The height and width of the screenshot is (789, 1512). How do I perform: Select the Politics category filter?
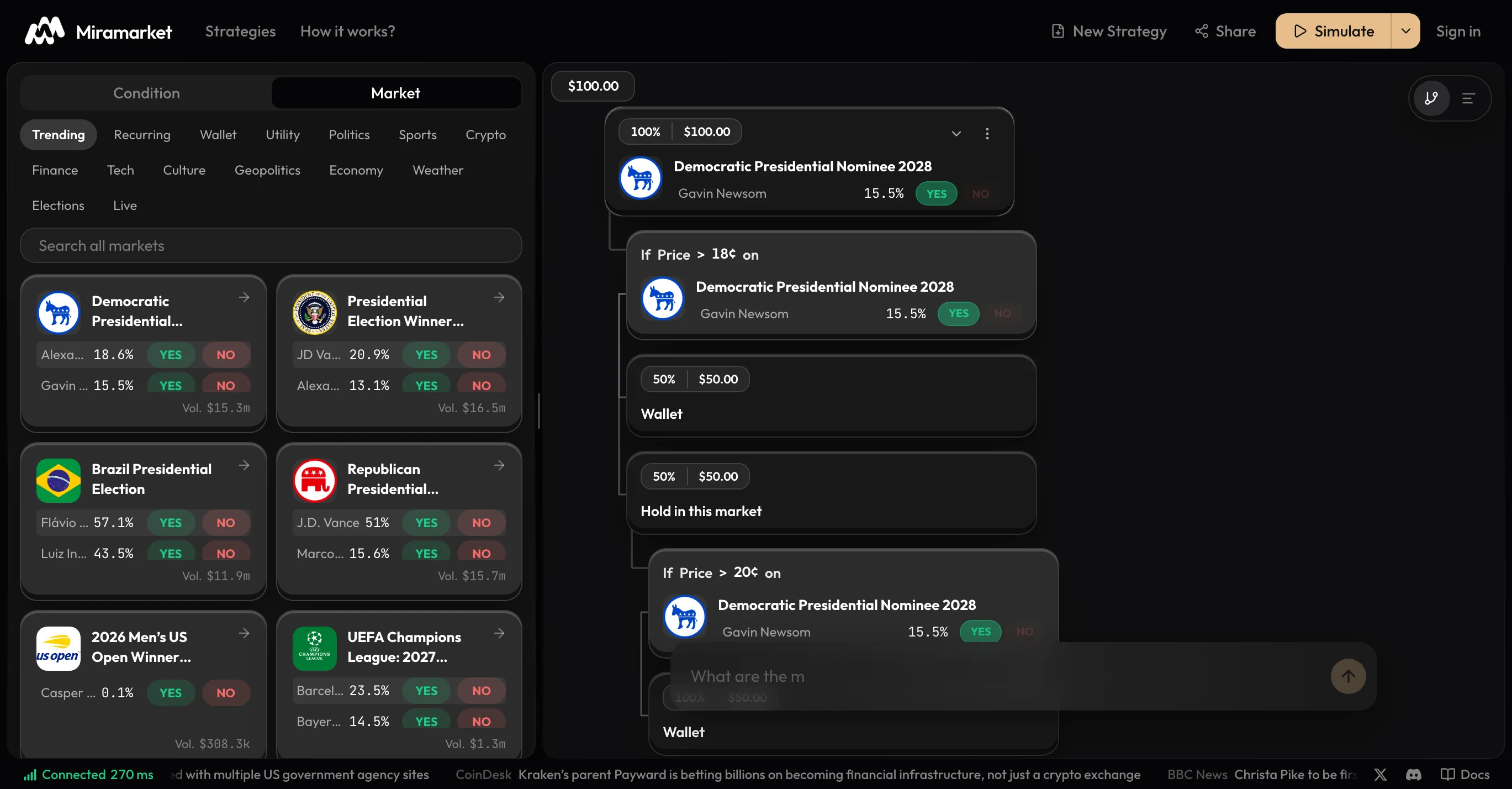348,134
